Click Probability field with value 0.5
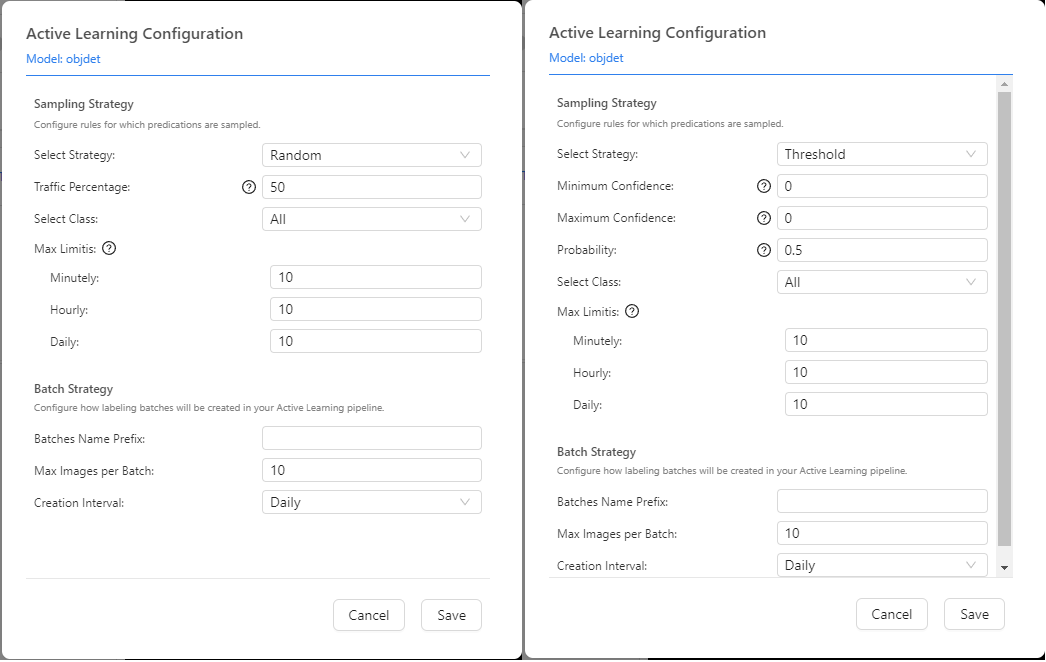 tap(882, 250)
